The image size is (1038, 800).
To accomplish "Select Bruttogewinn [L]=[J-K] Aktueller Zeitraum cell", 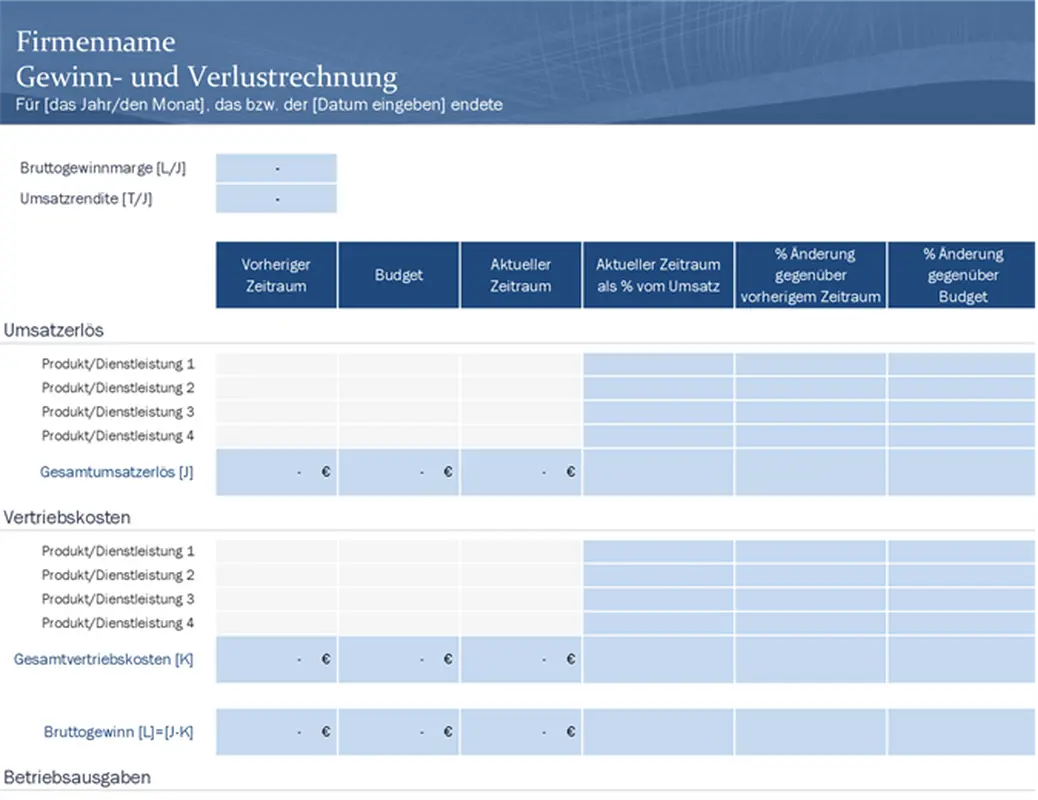I will click(521, 732).
